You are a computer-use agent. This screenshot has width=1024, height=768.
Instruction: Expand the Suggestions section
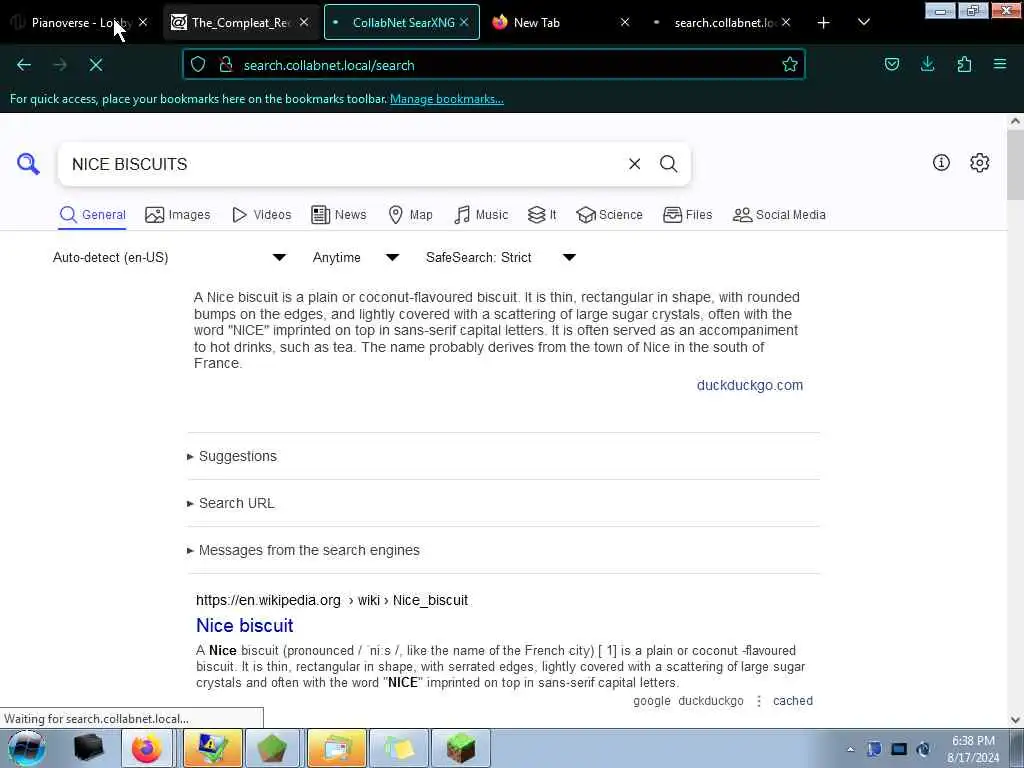[x=232, y=456]
